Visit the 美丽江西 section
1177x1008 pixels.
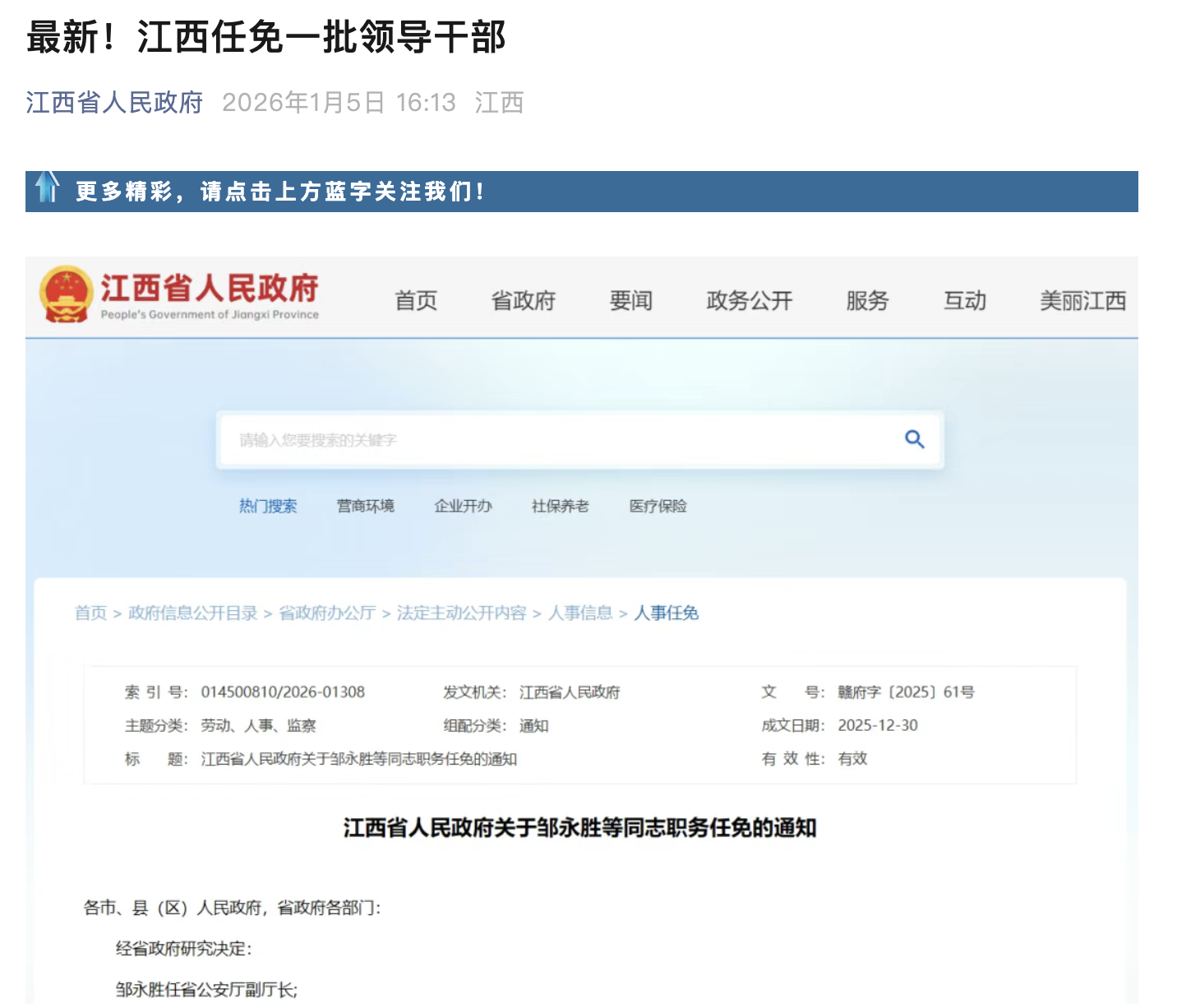tap(1082, 301)
